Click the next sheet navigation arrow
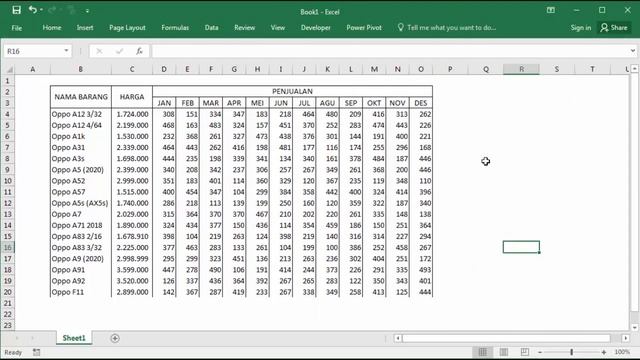The width and height of the screenshot is (640, 360). pyautogui.click(x=32, y=338)
